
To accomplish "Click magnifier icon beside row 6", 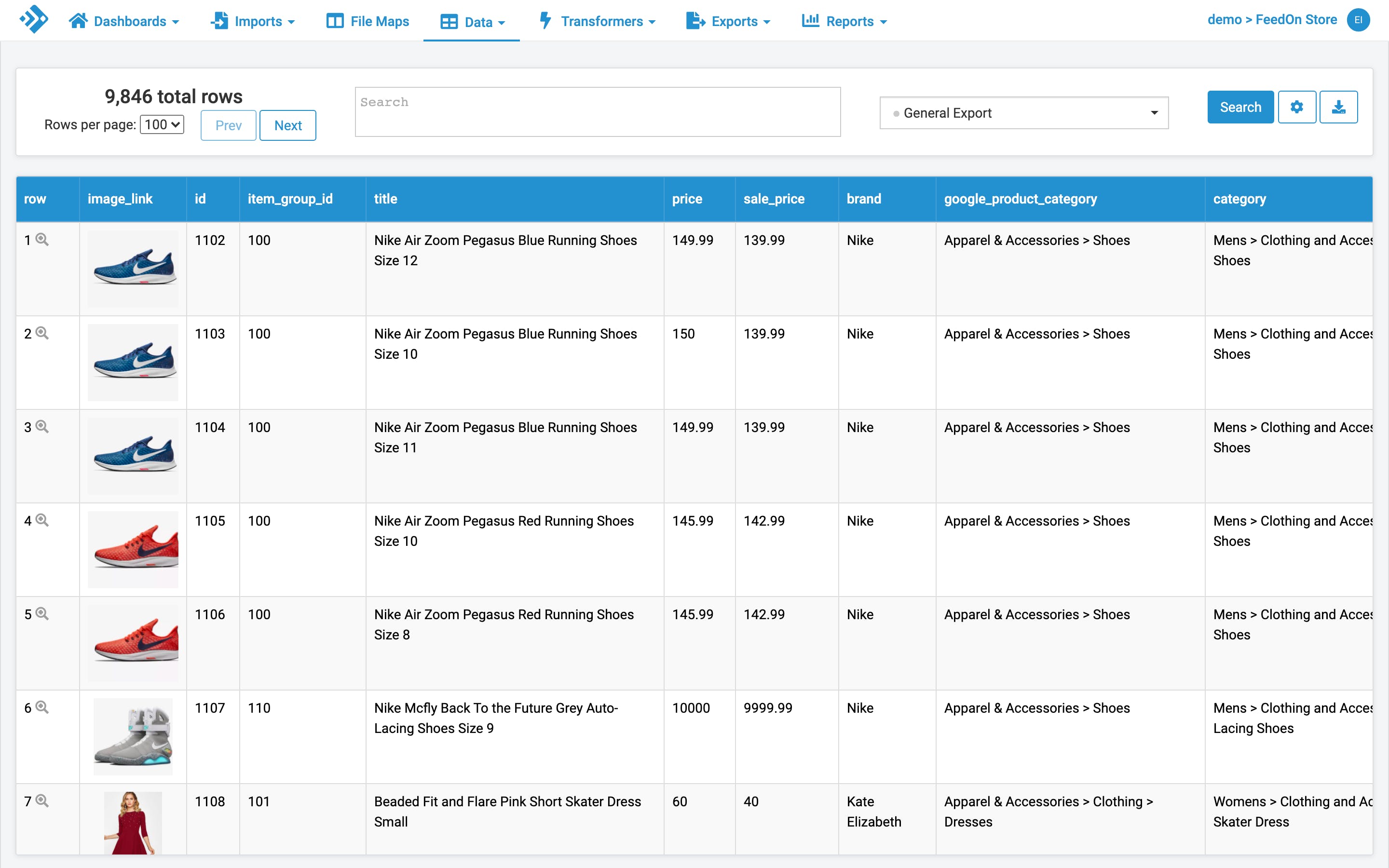I will 42,708.
